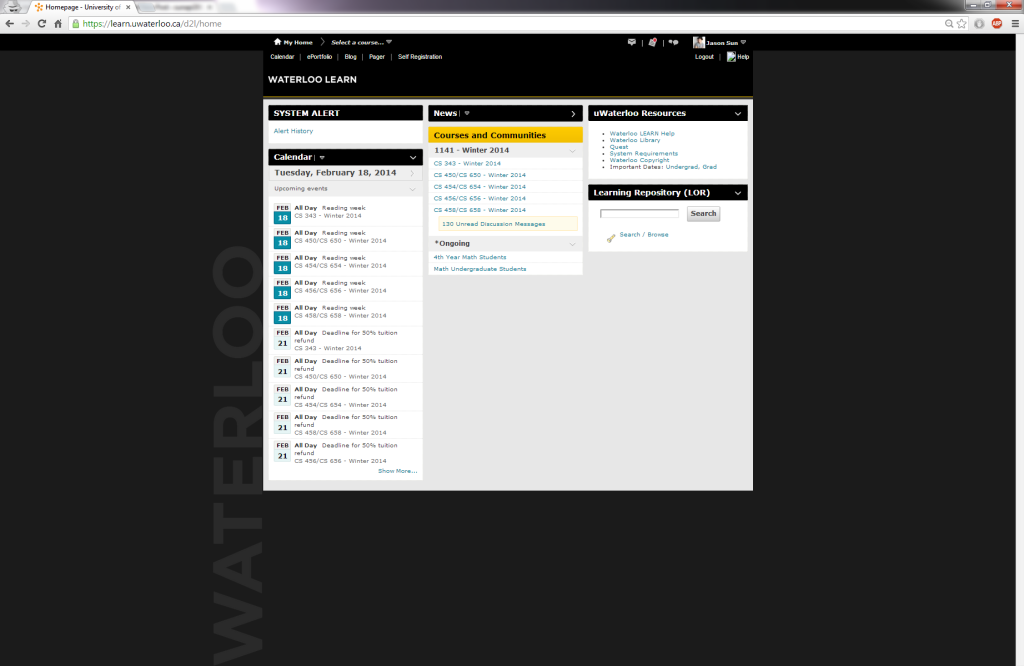Click the Help icon in the header
This screenshot has height=666, width=1024.
(x=731, y=57)
